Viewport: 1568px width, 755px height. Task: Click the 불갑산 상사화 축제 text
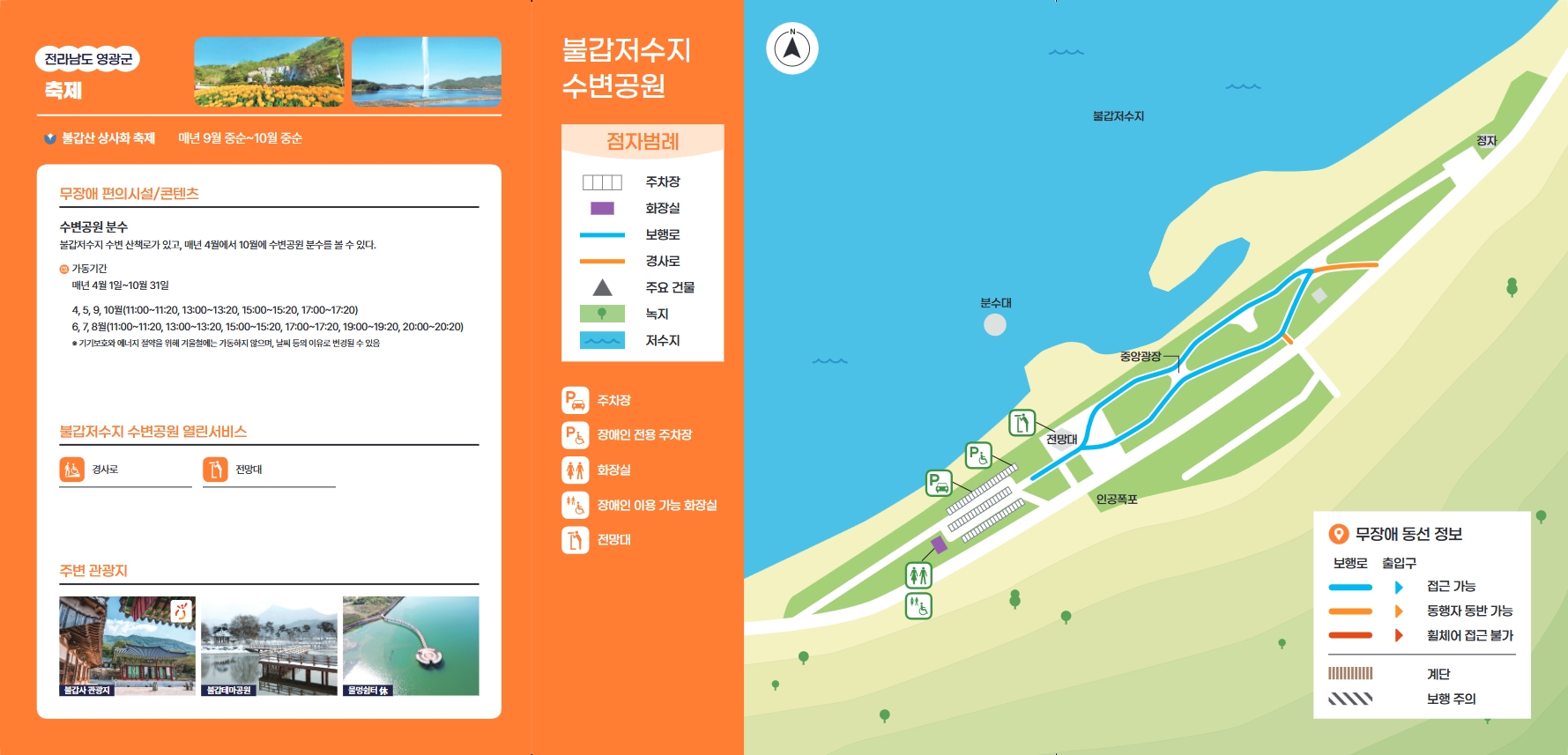(108, 138)
